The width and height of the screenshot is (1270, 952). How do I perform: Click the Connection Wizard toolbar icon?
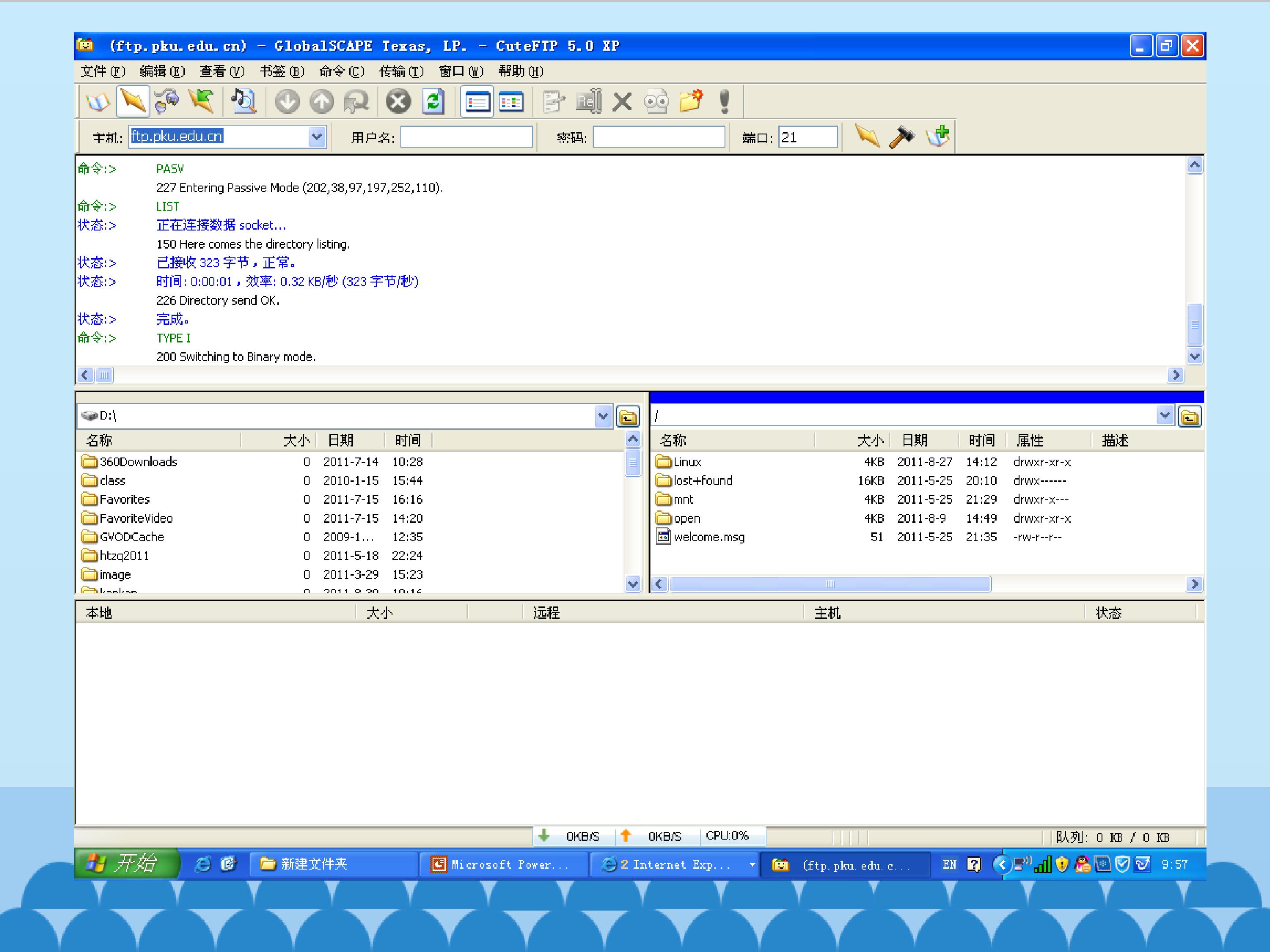click(x=167, y=101)
